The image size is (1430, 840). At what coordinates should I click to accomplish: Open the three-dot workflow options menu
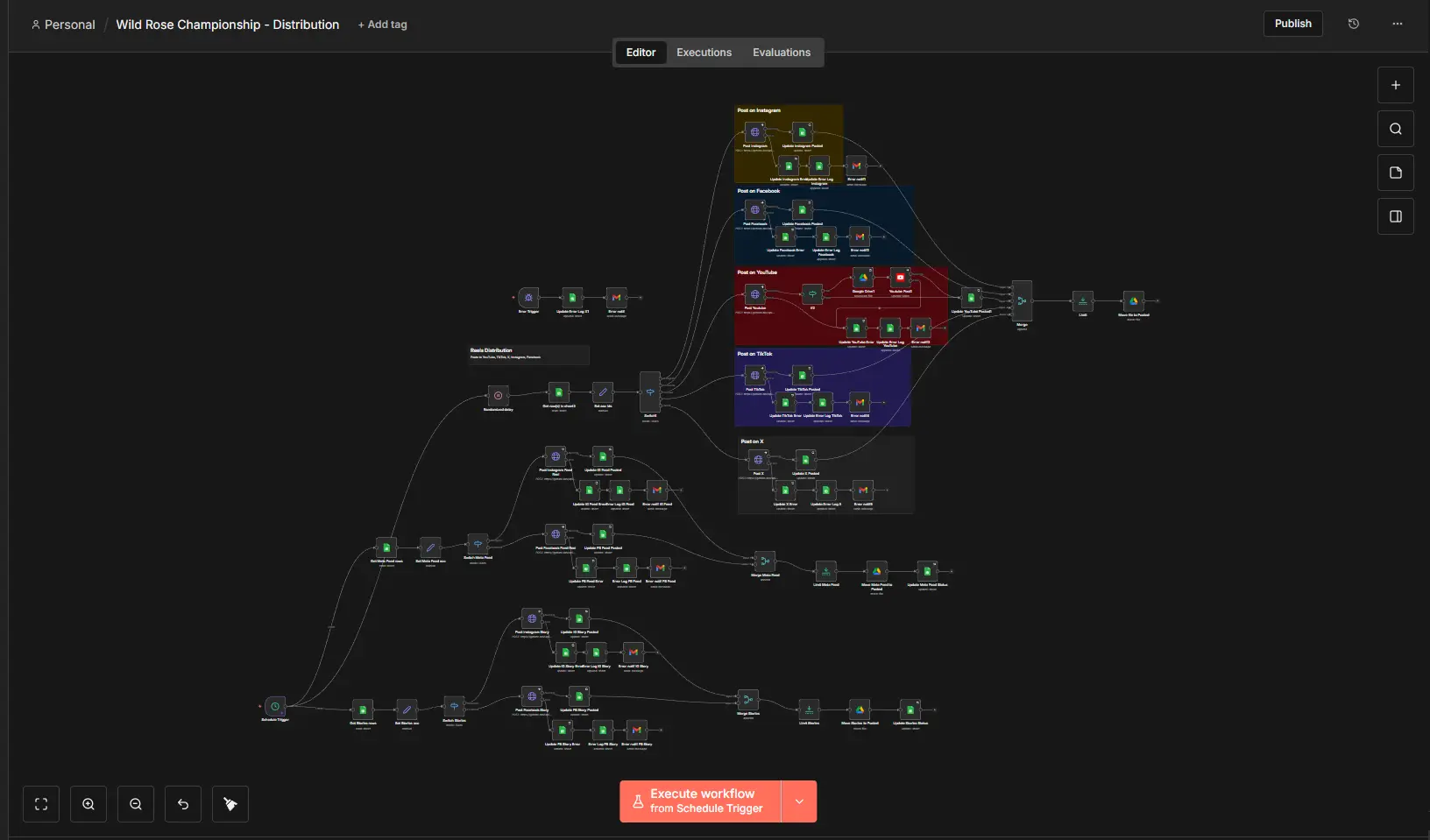click(1398, 24)
